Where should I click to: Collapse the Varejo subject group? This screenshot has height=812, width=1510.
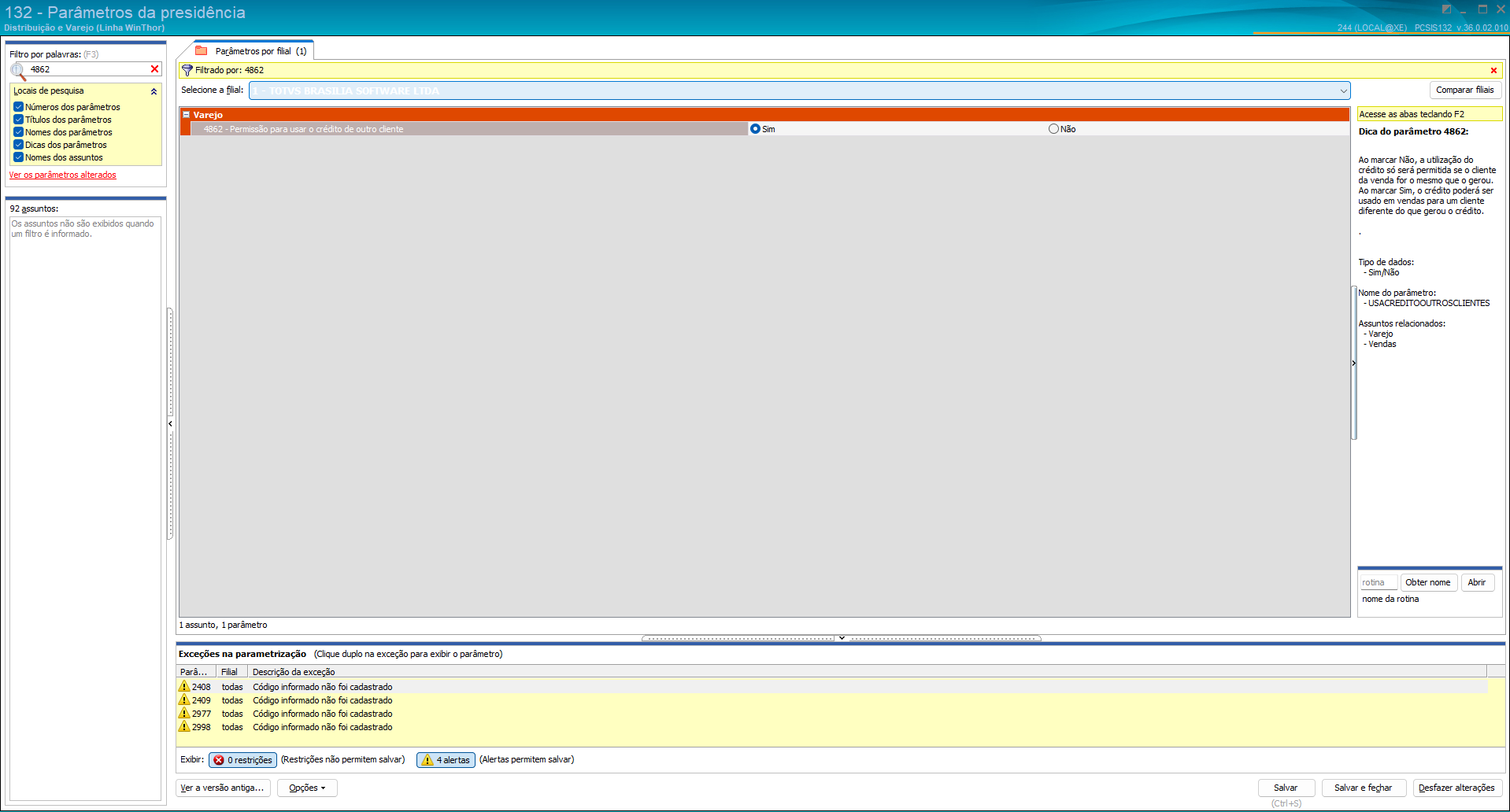[187, 115]
